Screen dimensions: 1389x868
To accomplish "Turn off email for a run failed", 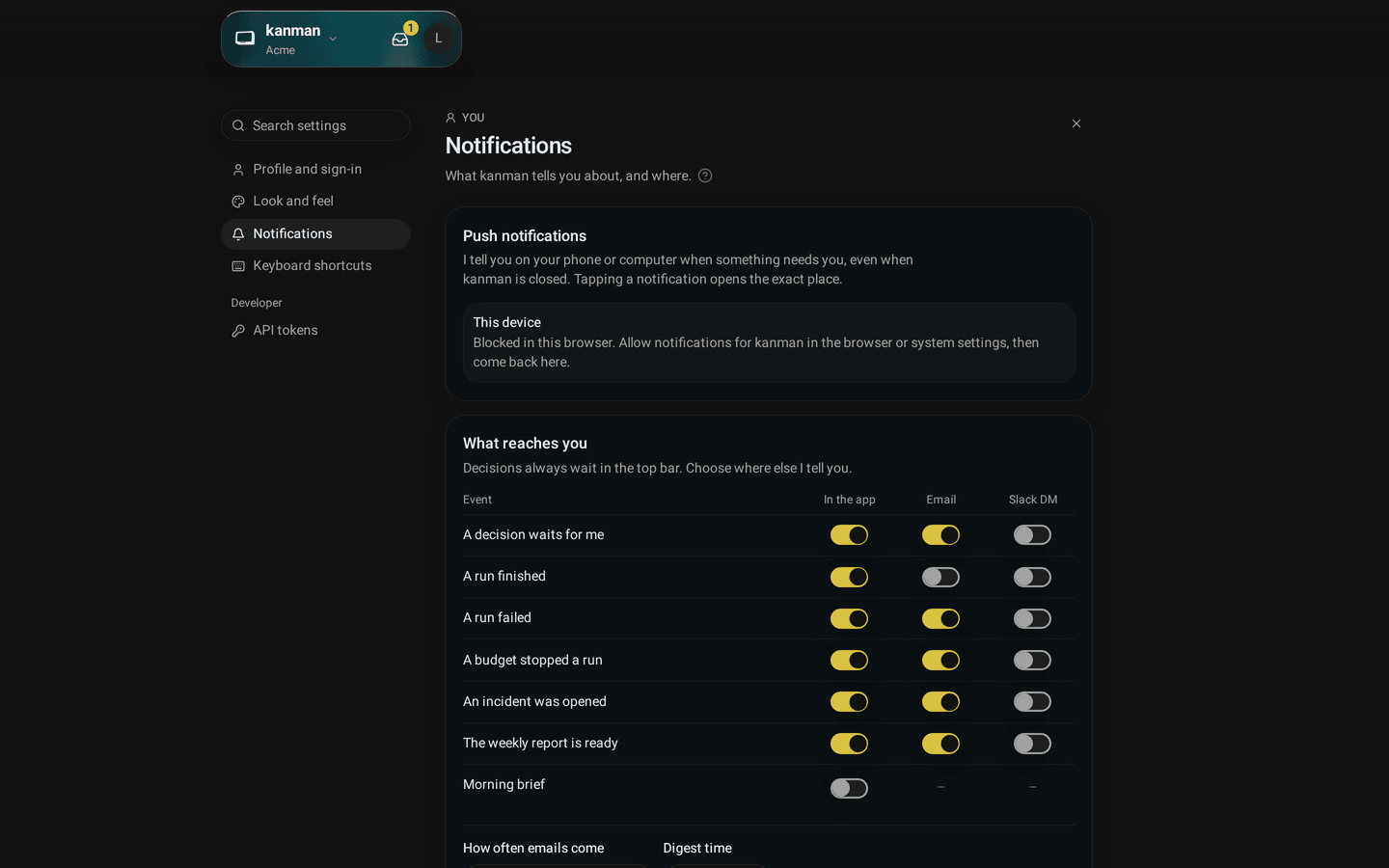I will tap(940, 618).
